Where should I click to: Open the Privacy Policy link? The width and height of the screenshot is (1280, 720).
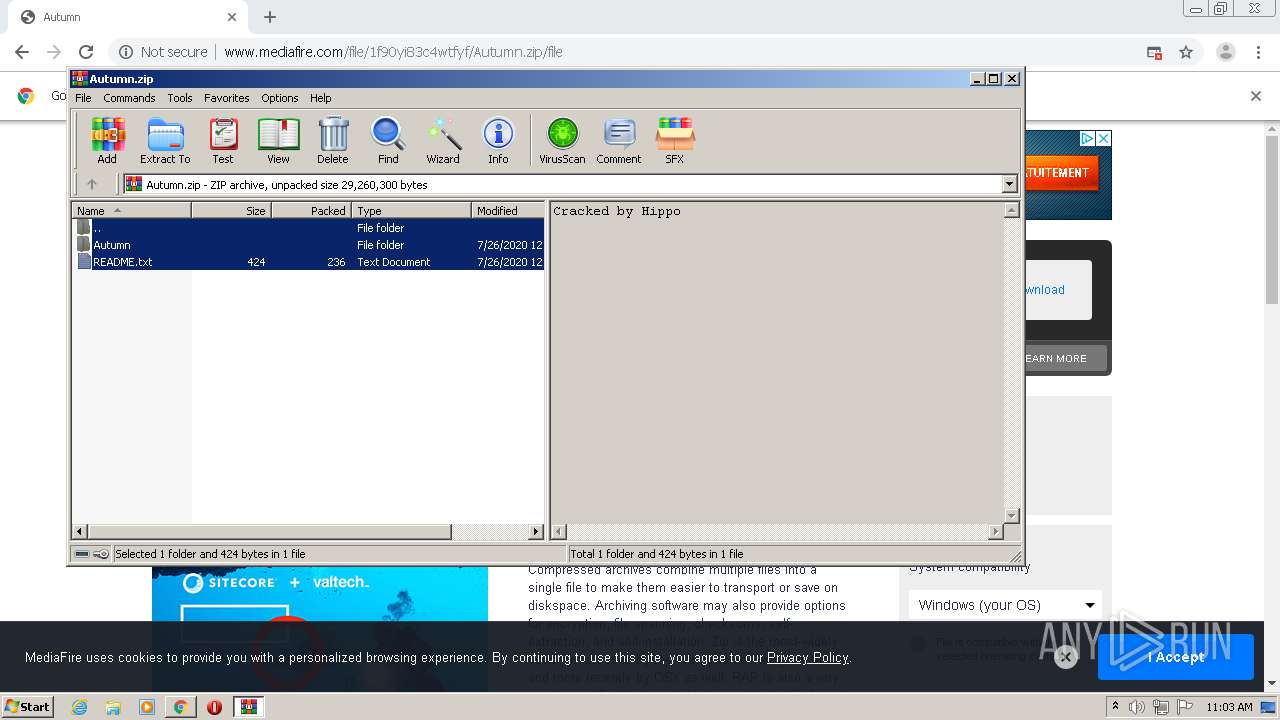pyautogui.click(x=807, y=657)
